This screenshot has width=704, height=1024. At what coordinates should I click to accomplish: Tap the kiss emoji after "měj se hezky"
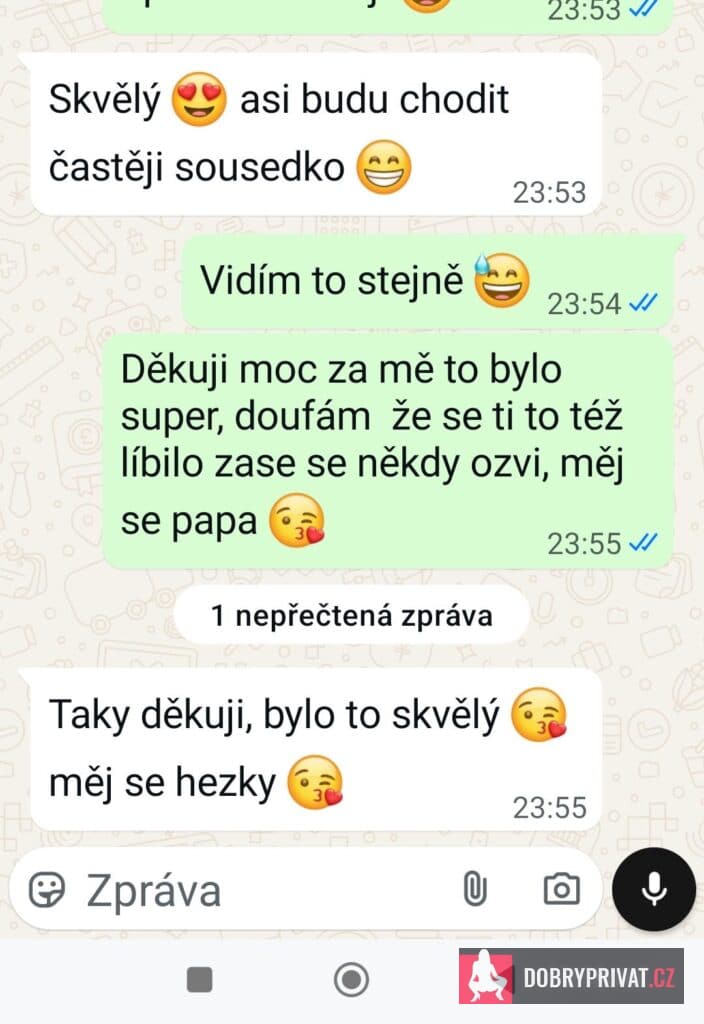(315, 782)
